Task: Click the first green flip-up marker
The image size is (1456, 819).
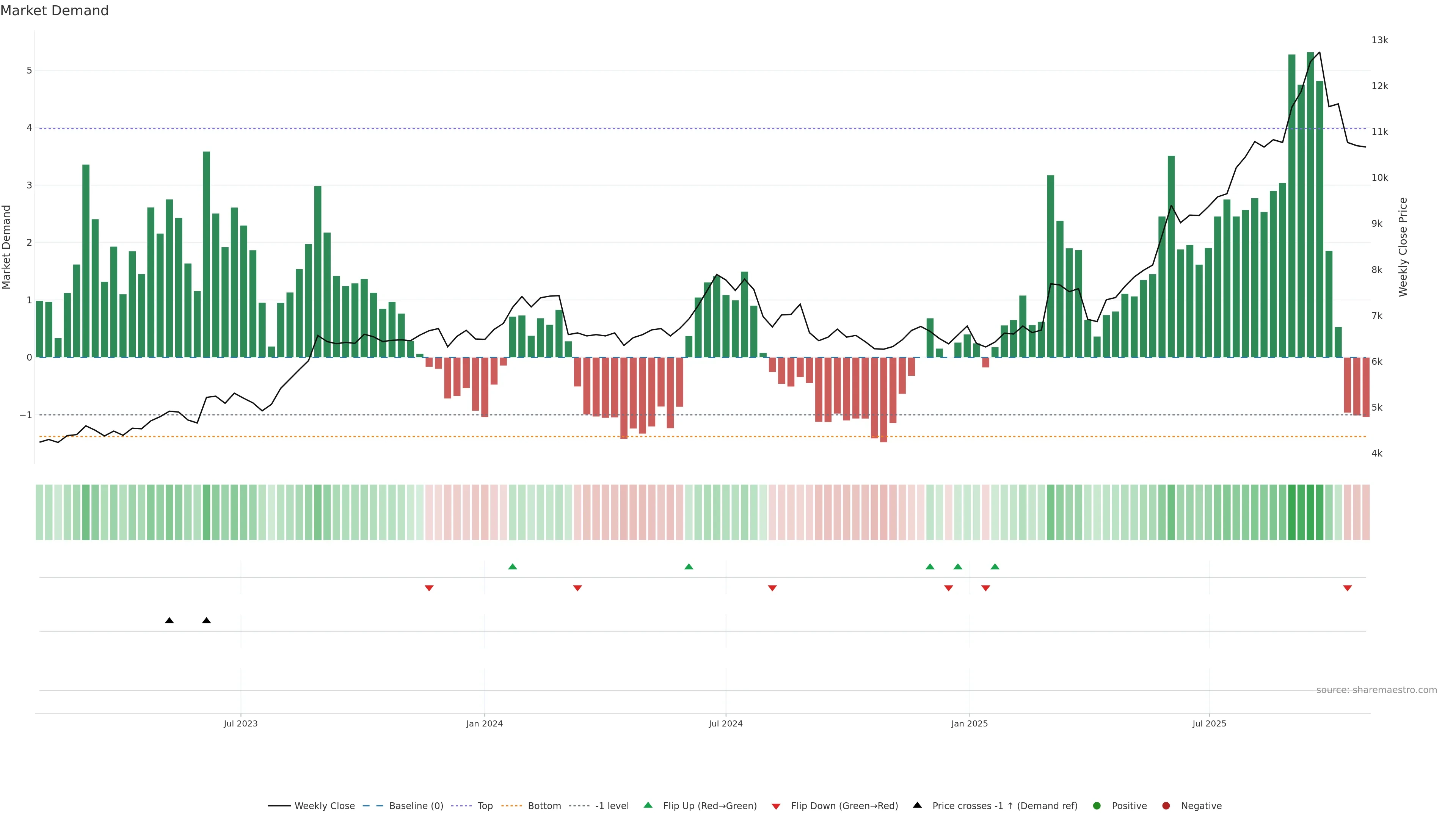Action: coord(513,566)
